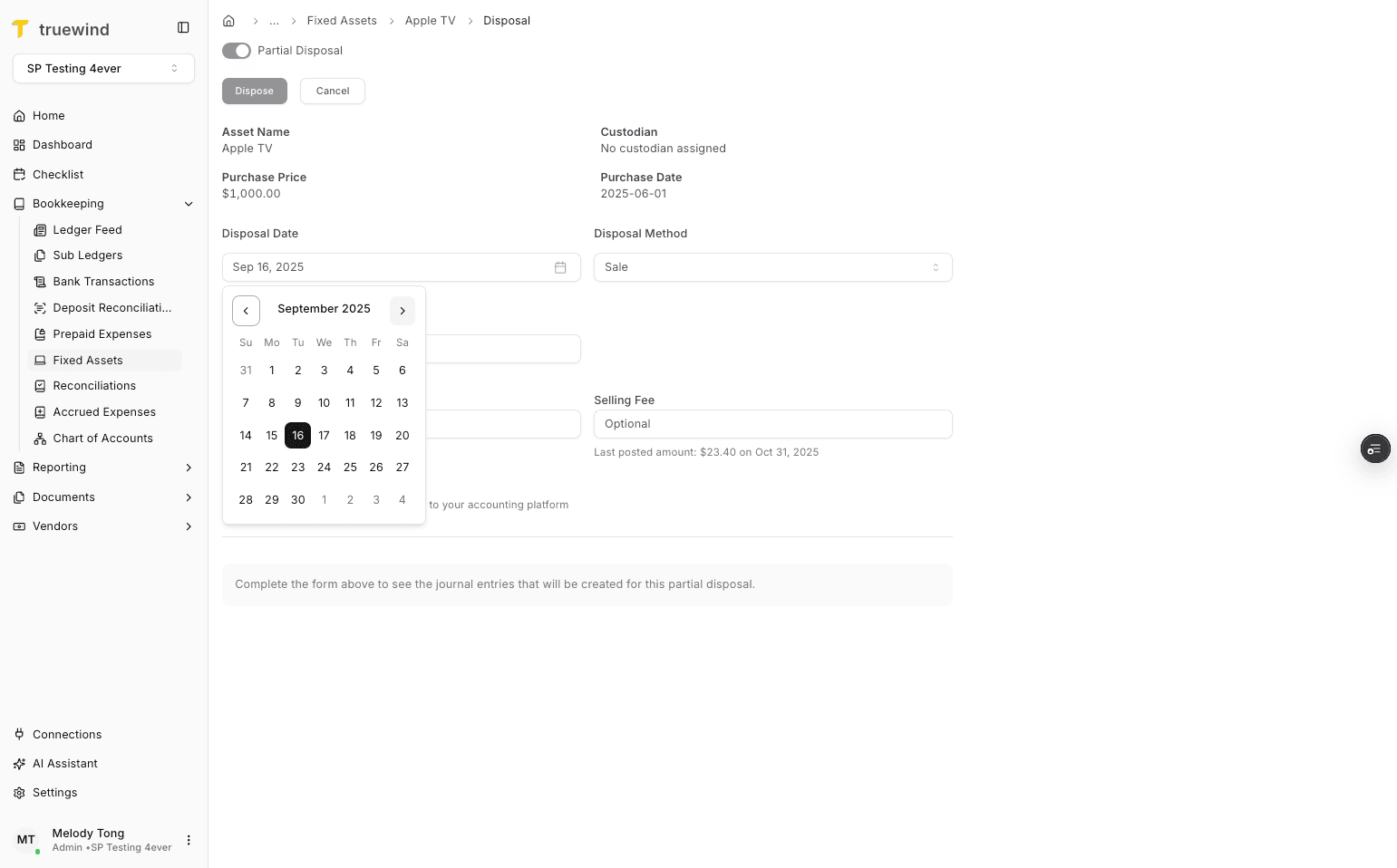
Task: Collapse the sidebar with the panel icon
Action: [183, 27]
